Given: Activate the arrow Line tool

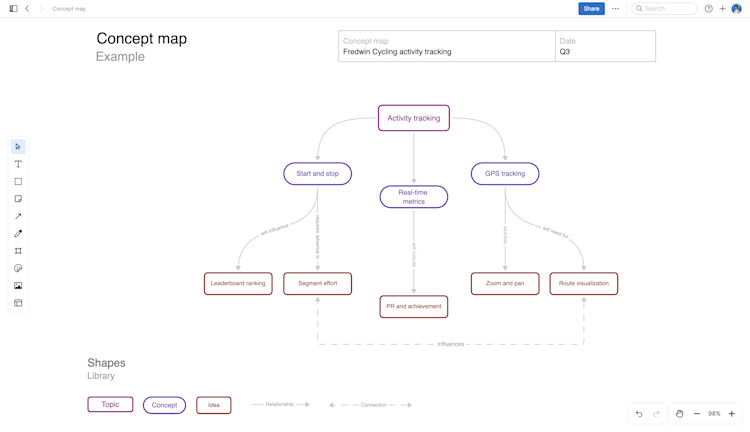Looking at the screenshot, I should coord(18,216).
